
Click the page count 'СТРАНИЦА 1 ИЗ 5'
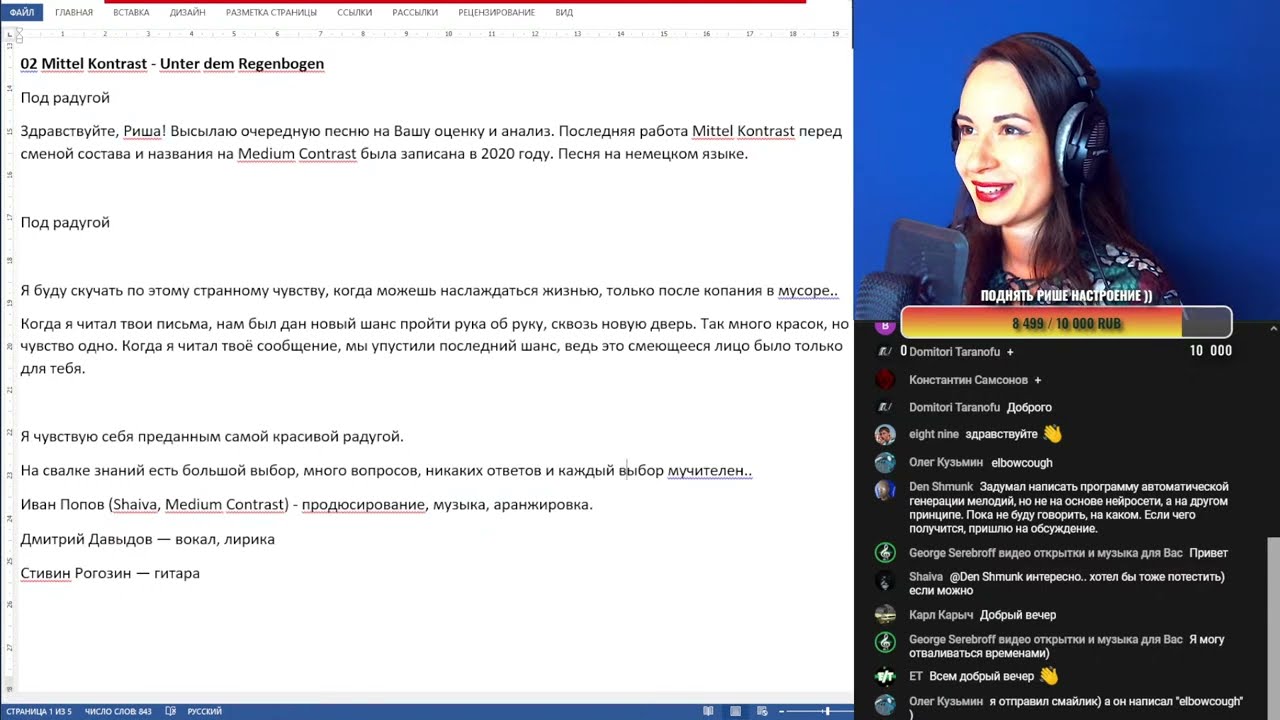38,711
